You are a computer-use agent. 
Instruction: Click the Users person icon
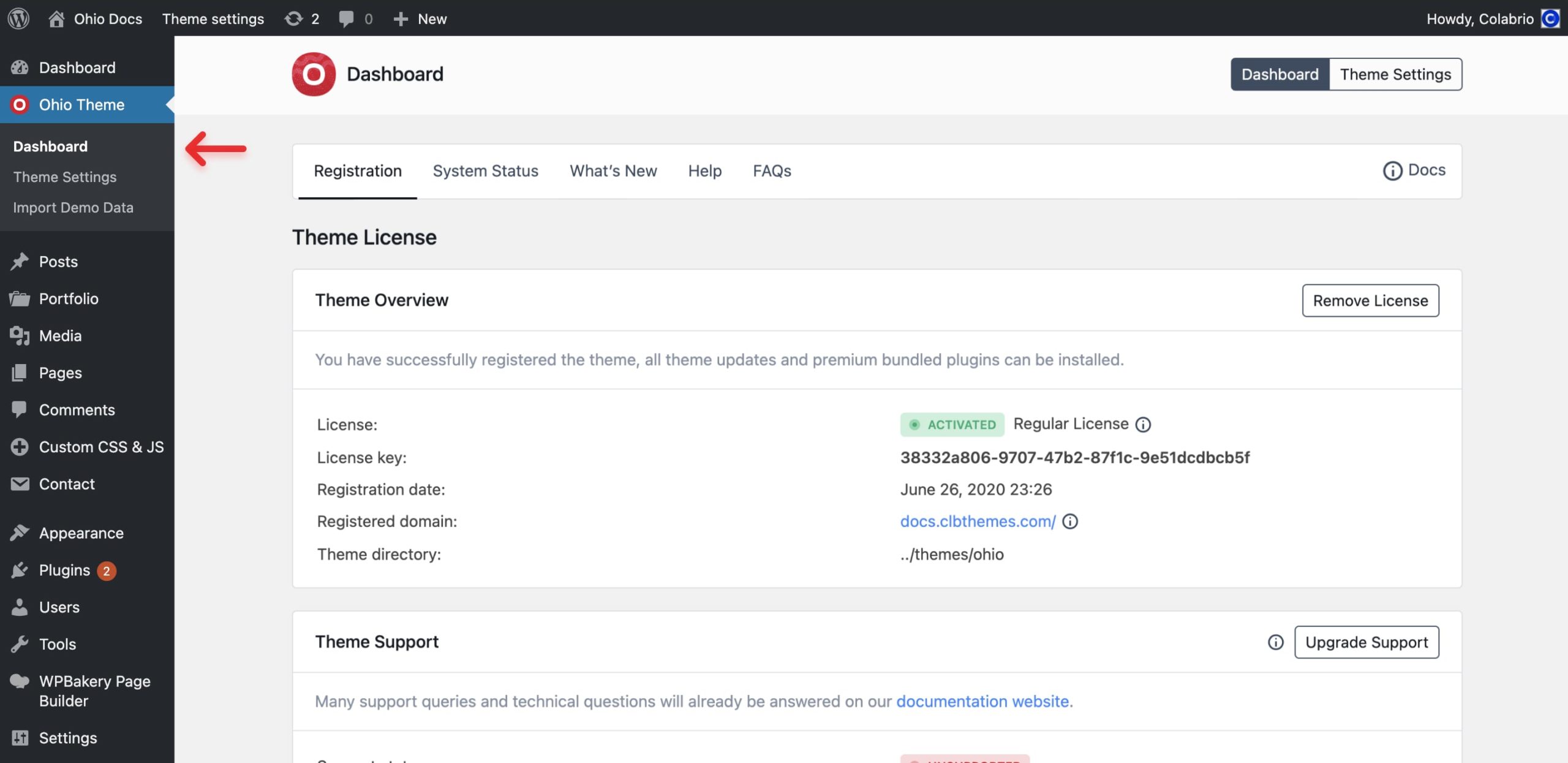[20, 607]
